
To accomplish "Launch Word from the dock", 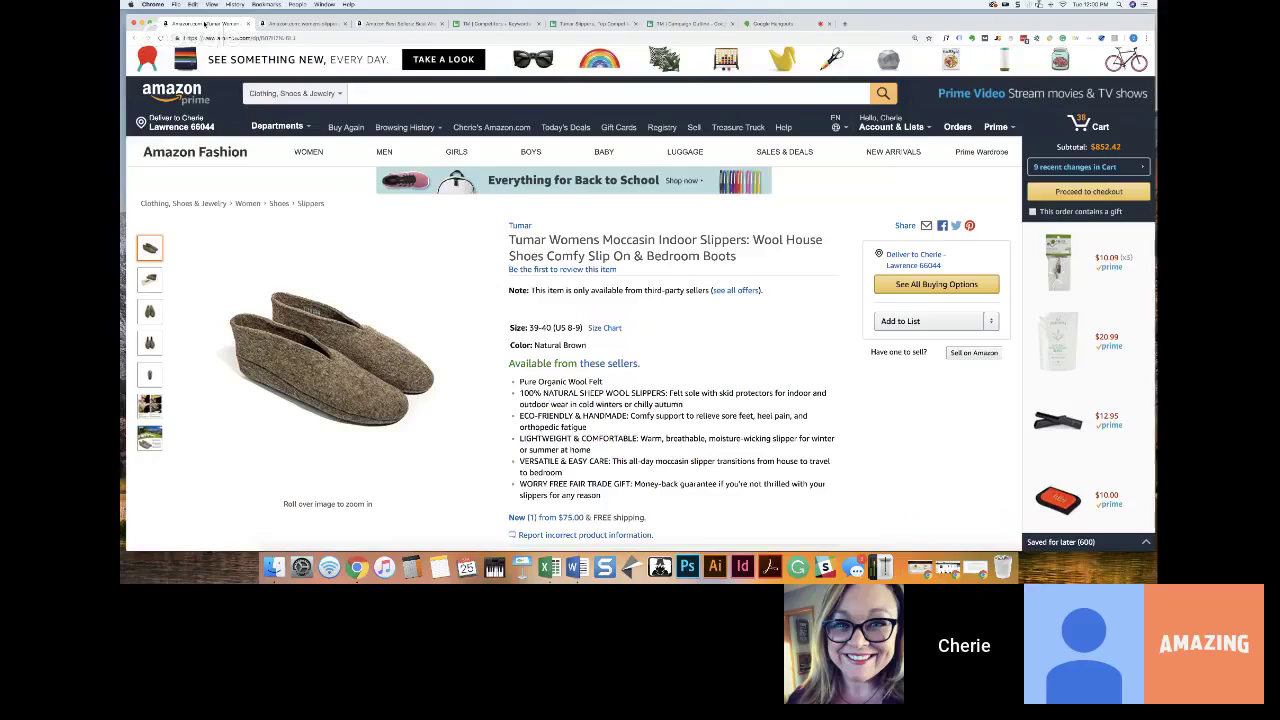I will [x=577, y=568].
